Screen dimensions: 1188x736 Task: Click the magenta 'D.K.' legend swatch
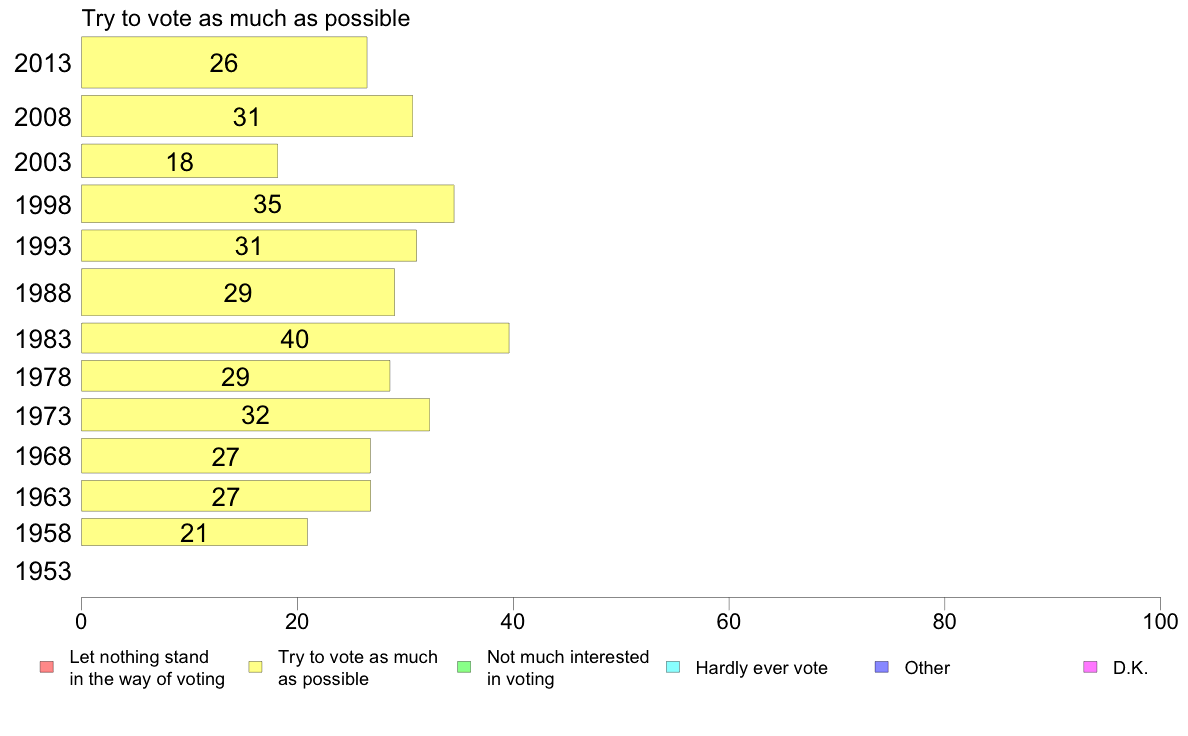(1090, 667)
